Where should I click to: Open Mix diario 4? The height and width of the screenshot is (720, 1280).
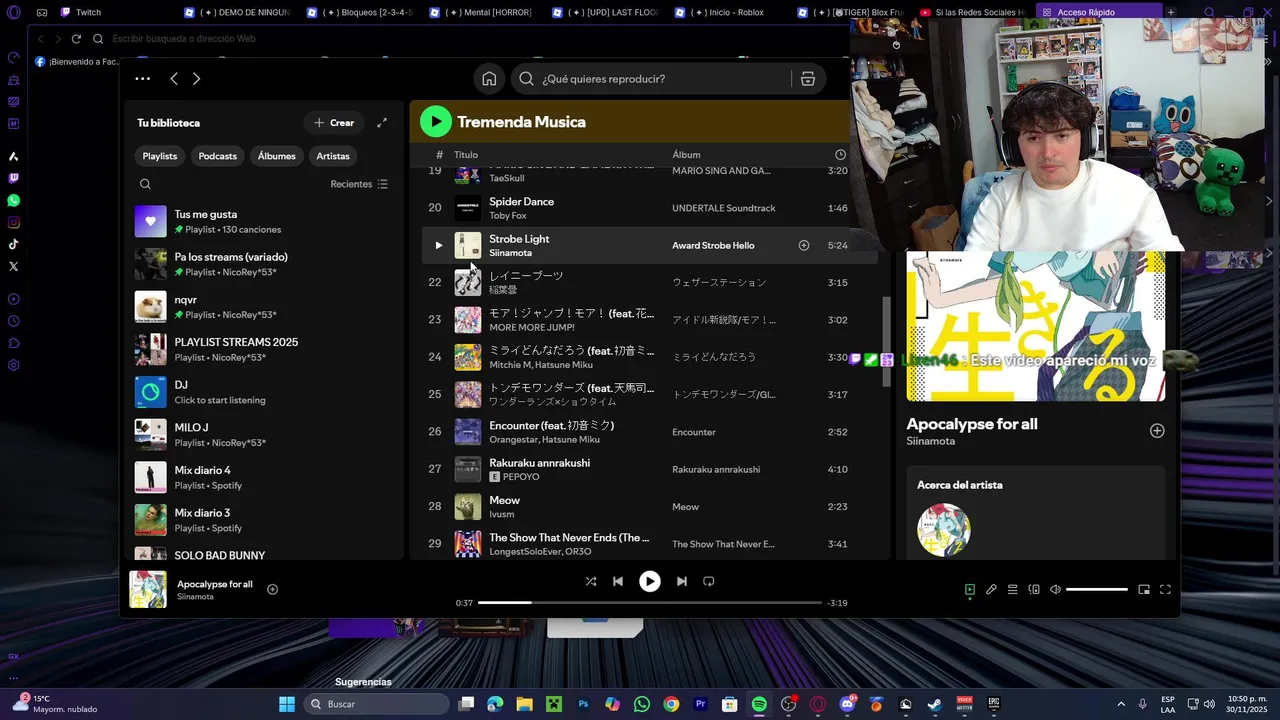264,477
